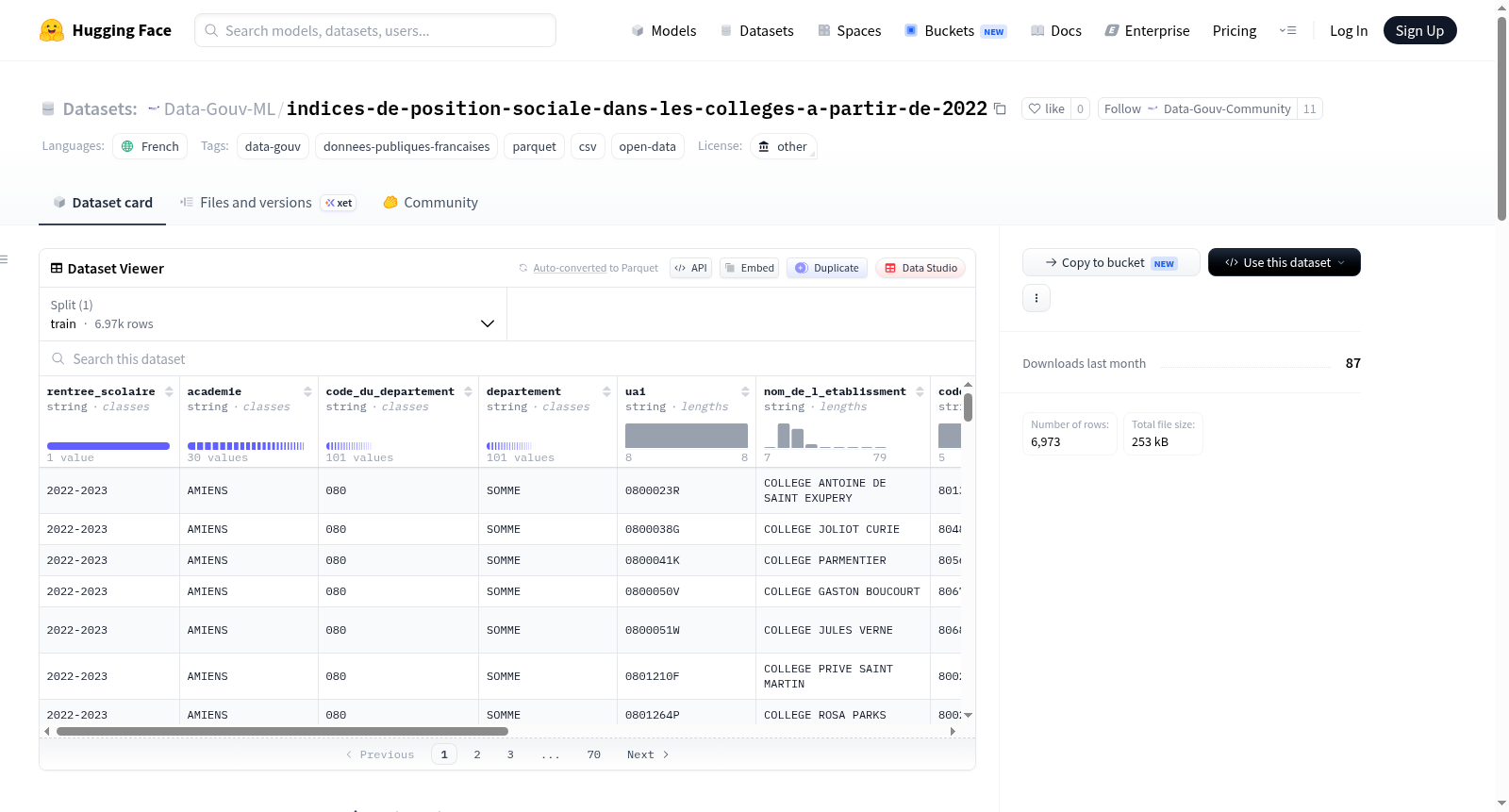Open the Datasets menu item
1509x812 pixels.
click(756, 30)
